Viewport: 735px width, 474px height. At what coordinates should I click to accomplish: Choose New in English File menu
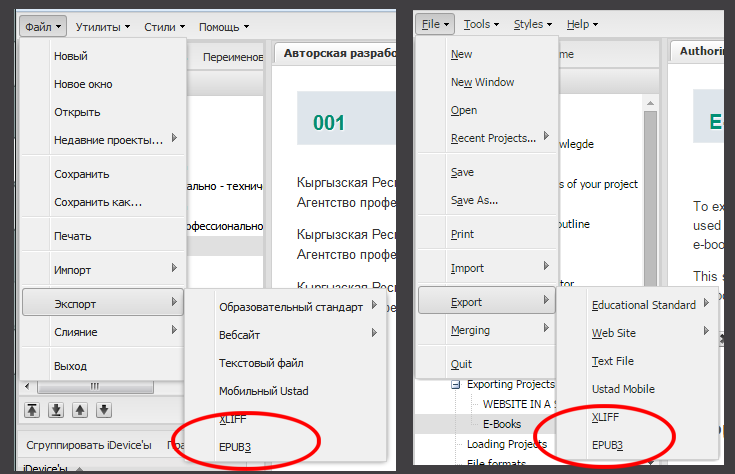coord(487,54)
